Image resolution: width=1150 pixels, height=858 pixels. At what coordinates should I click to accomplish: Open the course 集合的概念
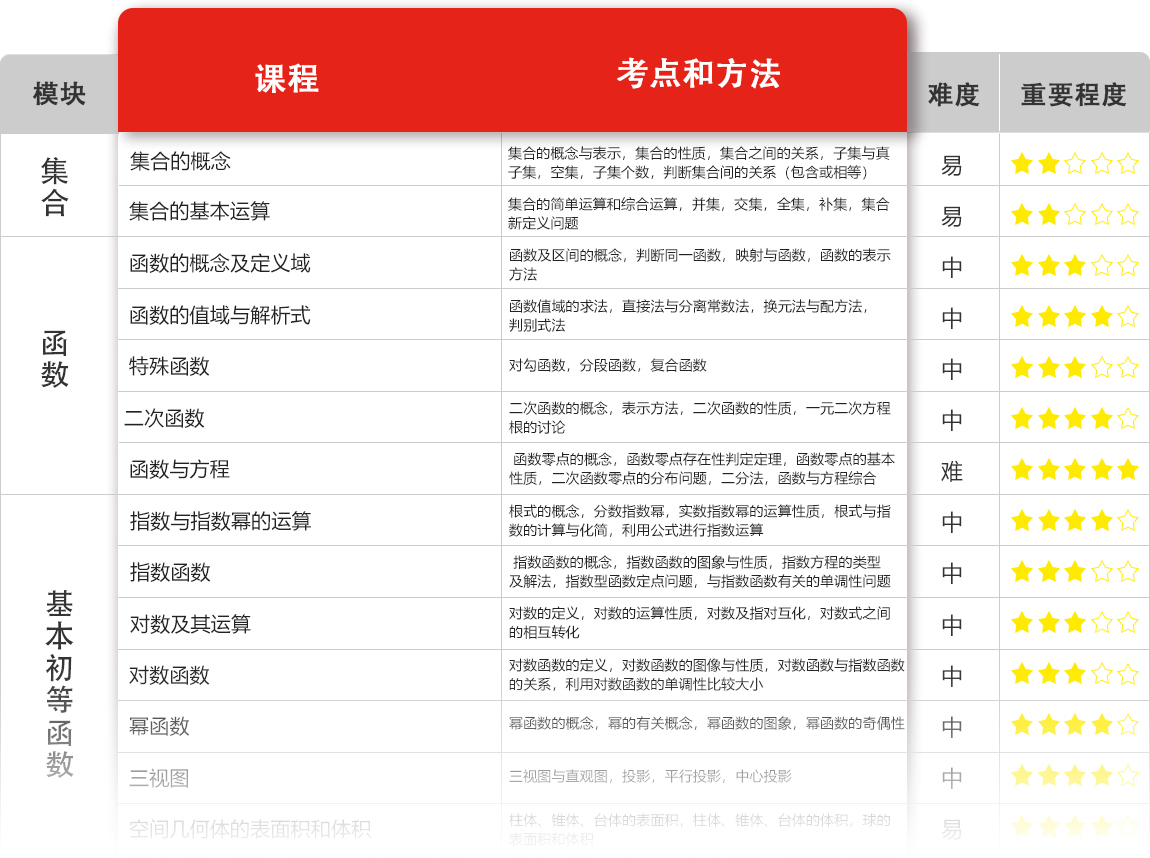click(180, 161)
